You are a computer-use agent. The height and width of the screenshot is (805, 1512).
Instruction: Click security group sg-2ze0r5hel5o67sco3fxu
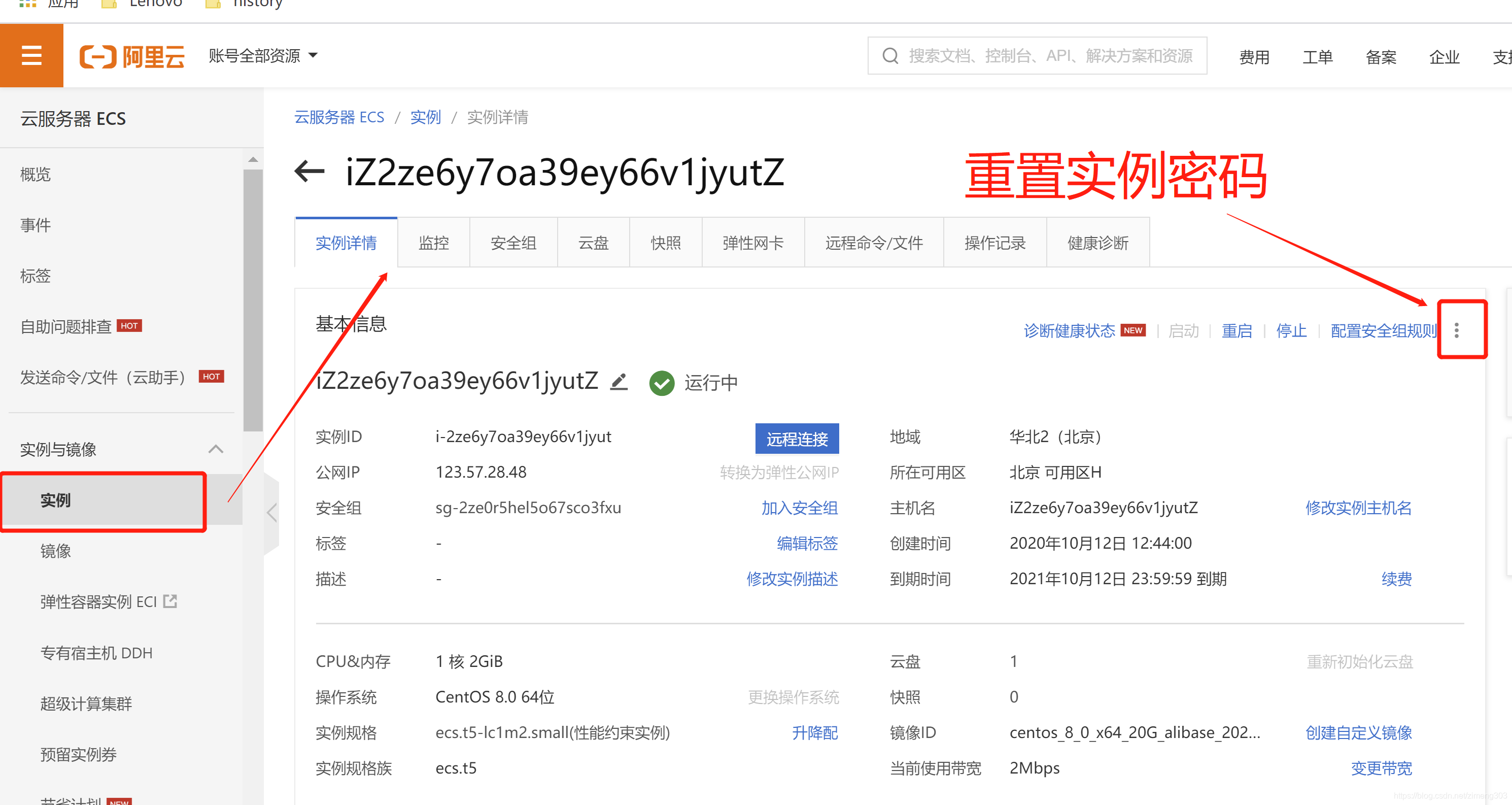pyautogui.click(x=528, y=507)
